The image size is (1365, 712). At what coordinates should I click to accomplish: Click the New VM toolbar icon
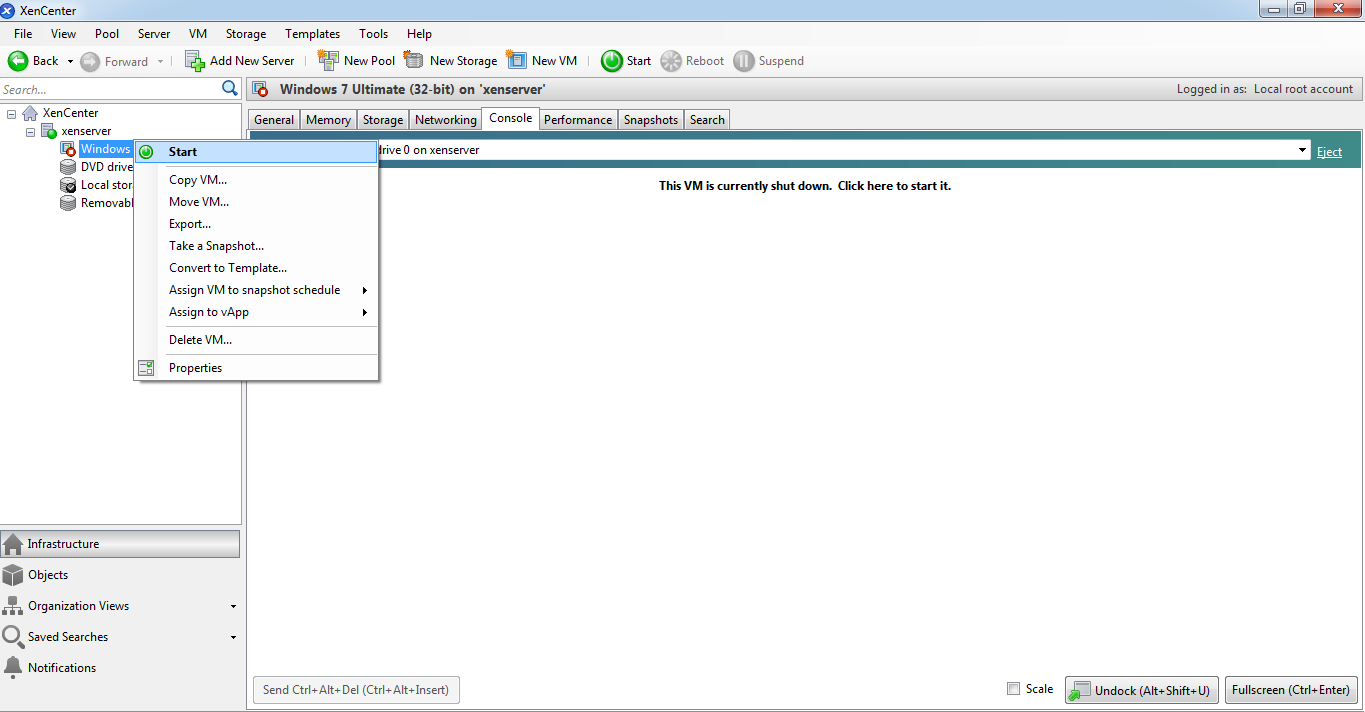(516, 61)
